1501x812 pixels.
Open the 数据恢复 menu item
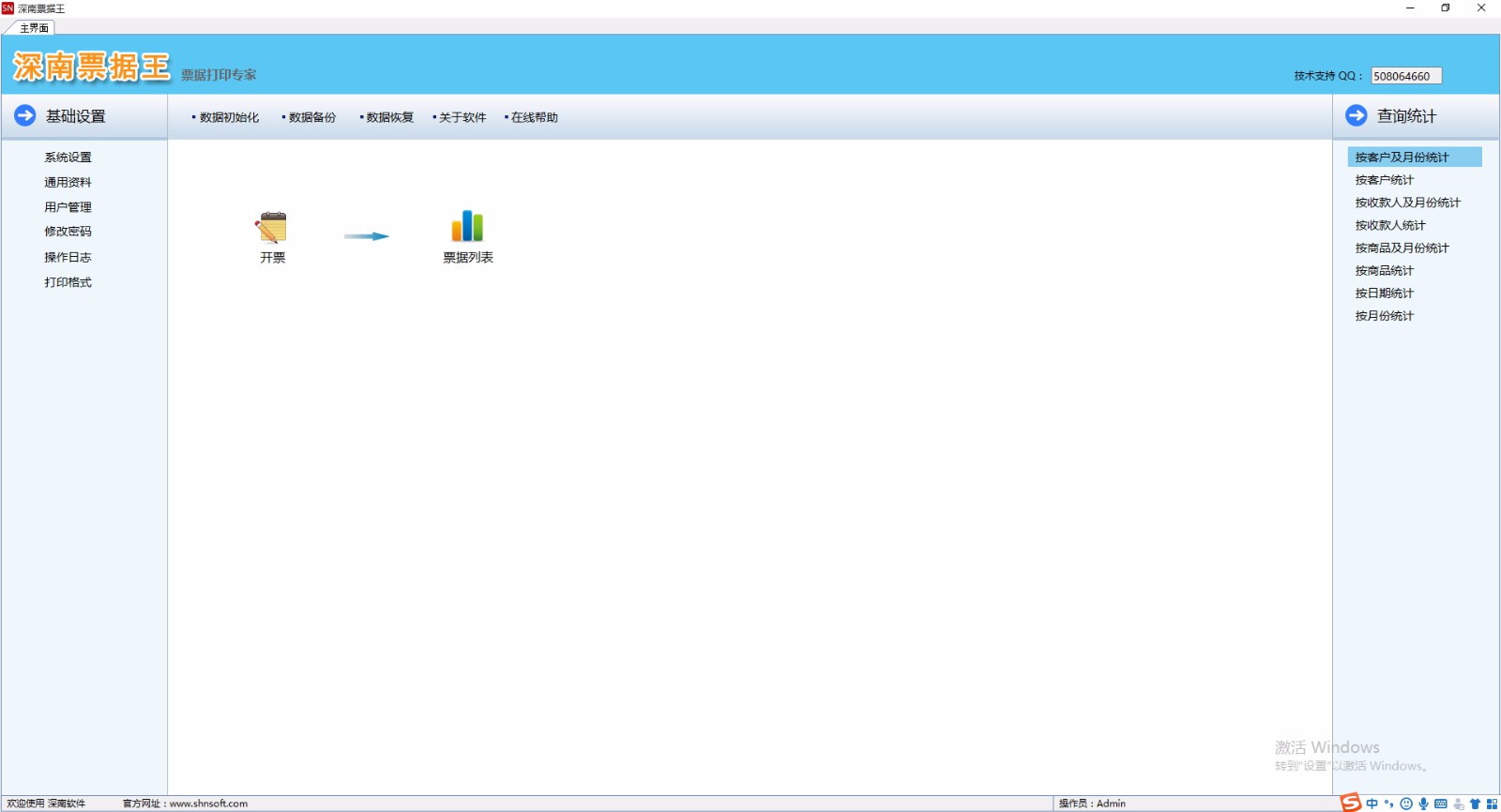click(x=389, y=117)
